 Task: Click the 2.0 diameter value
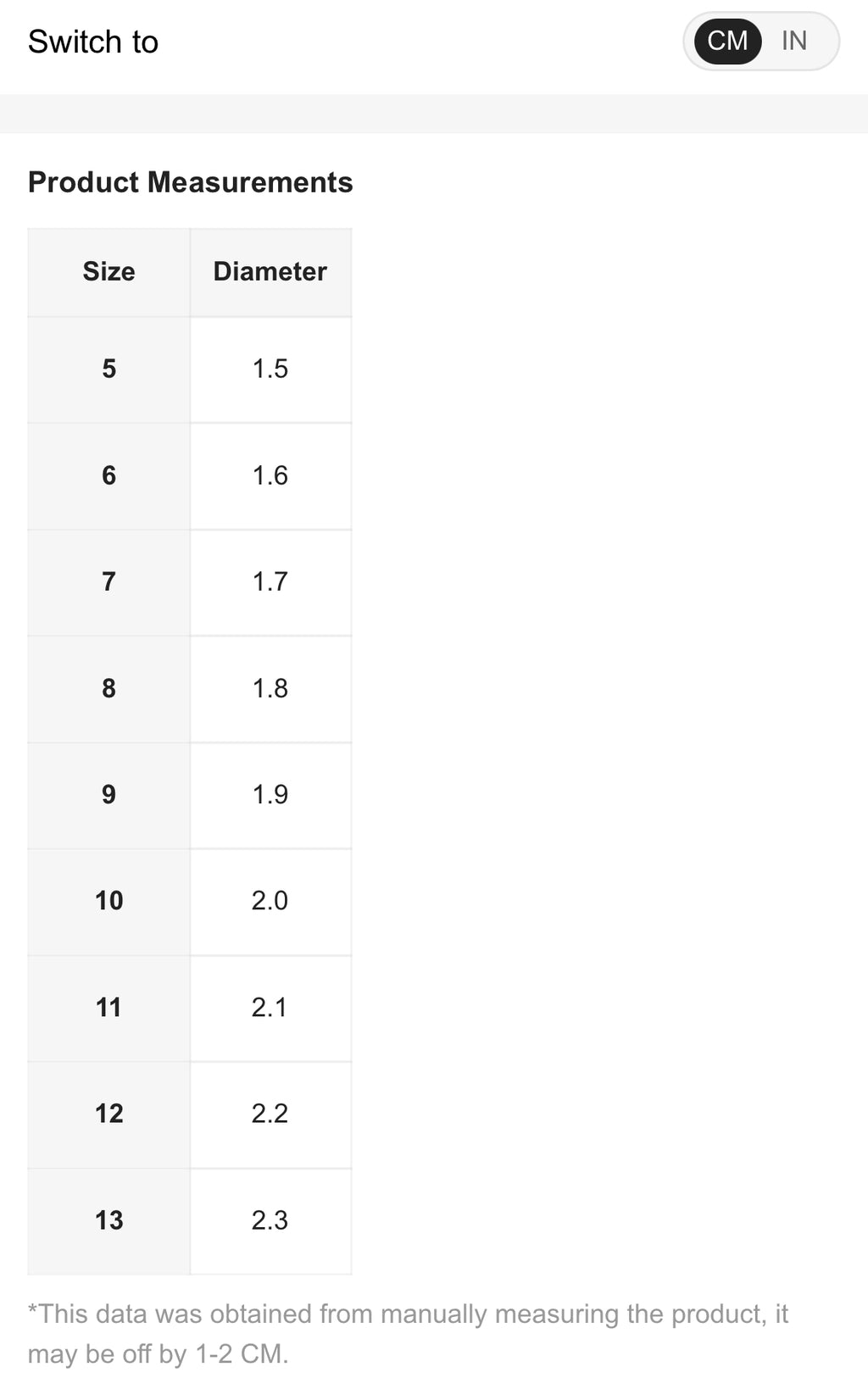click(270, 902)
